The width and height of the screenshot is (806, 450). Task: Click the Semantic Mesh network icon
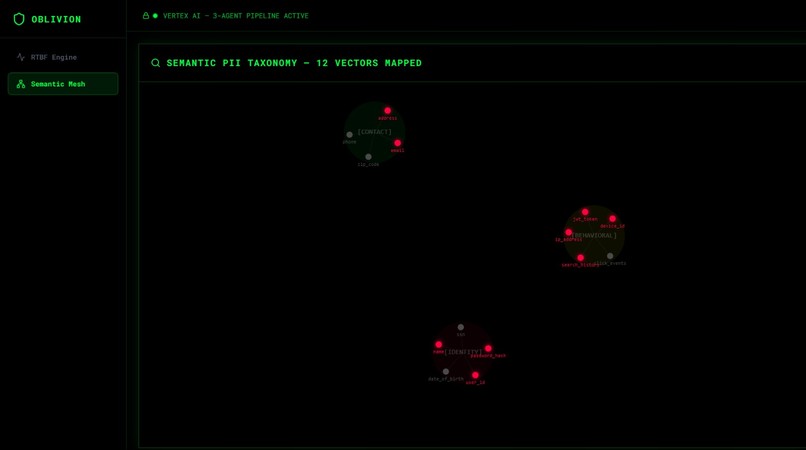(21, 84)
